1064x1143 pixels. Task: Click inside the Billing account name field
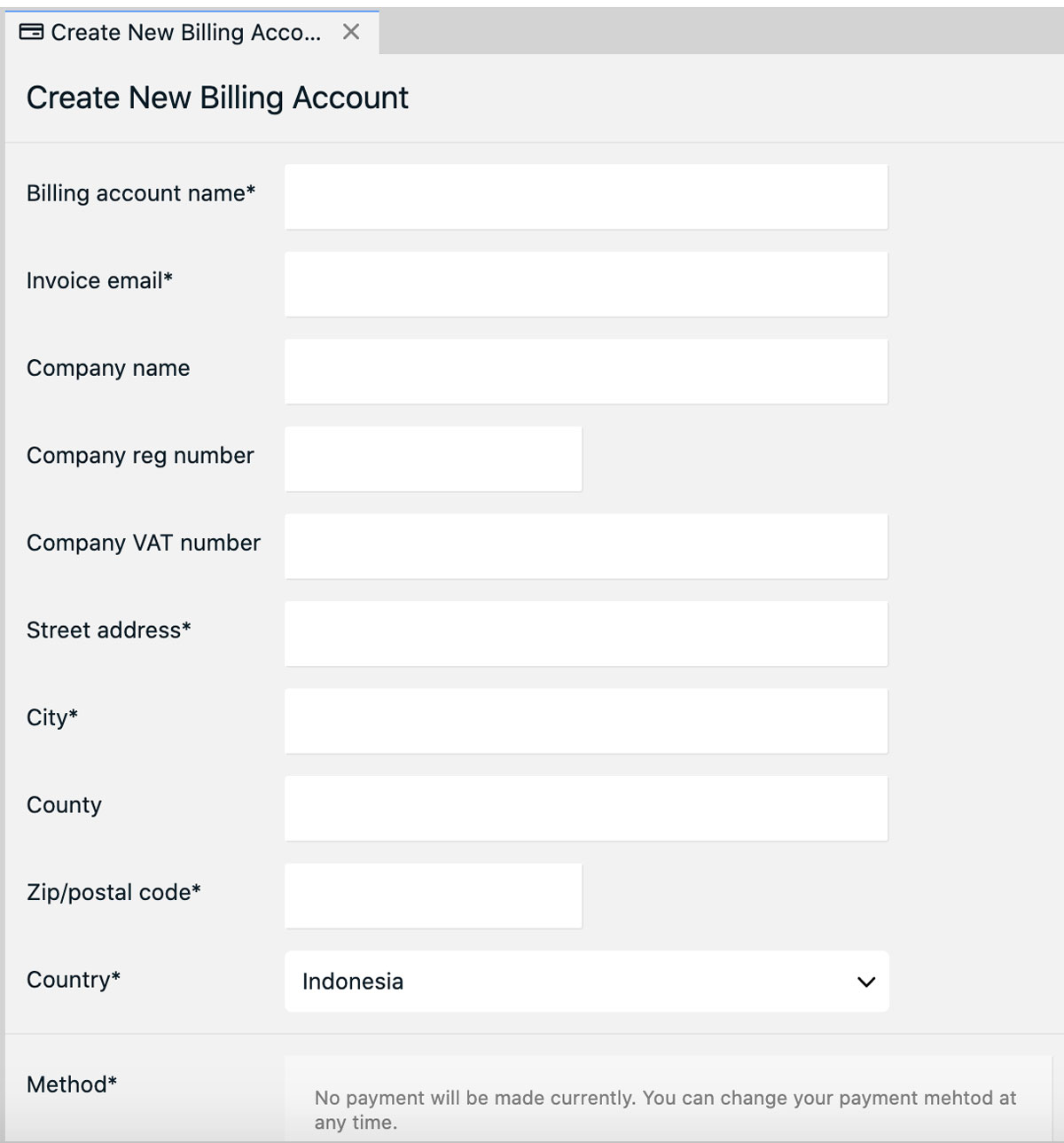[x=585, y=196]
